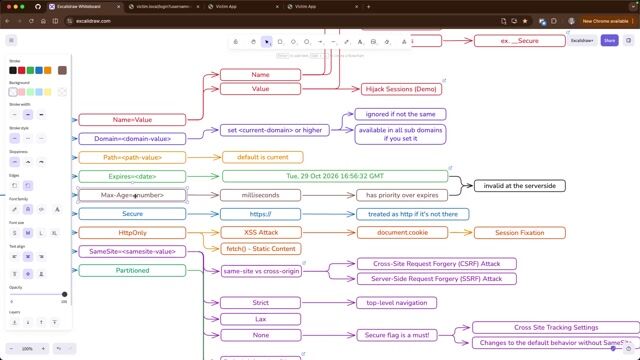Reset zoom at 100% label

point(27,349)
